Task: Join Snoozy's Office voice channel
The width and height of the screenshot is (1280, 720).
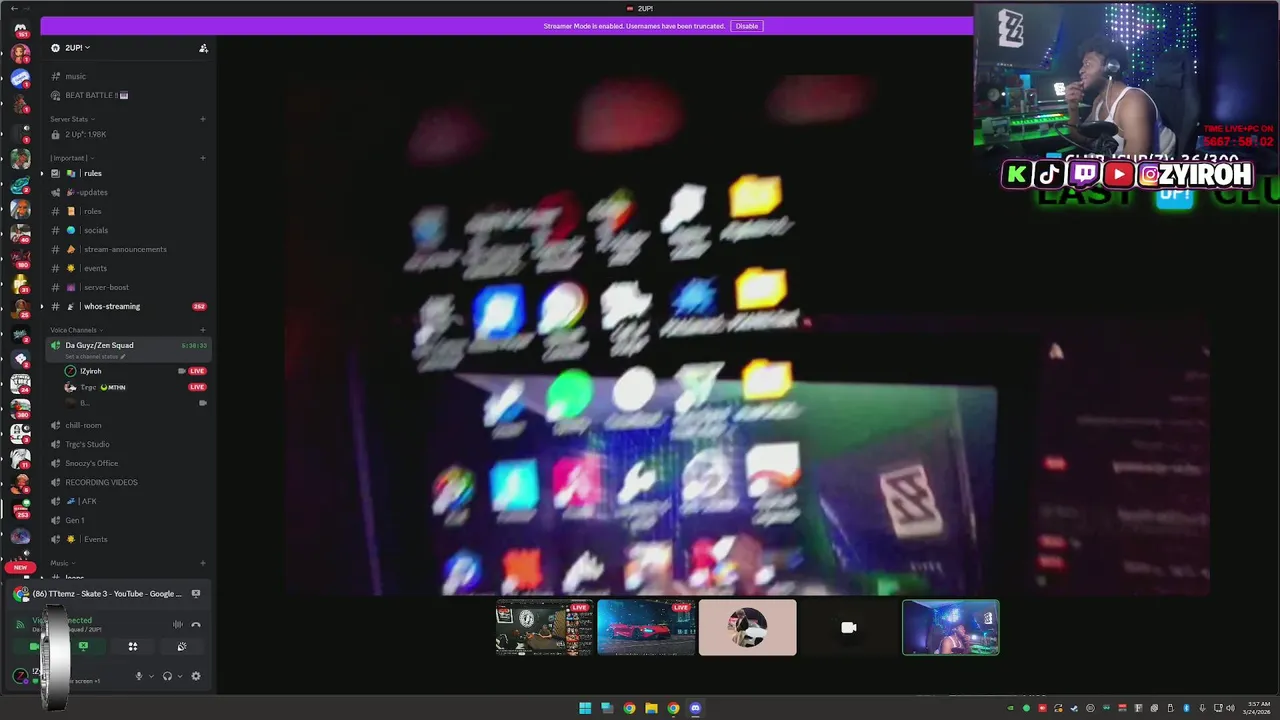Action: pos(128,463)
